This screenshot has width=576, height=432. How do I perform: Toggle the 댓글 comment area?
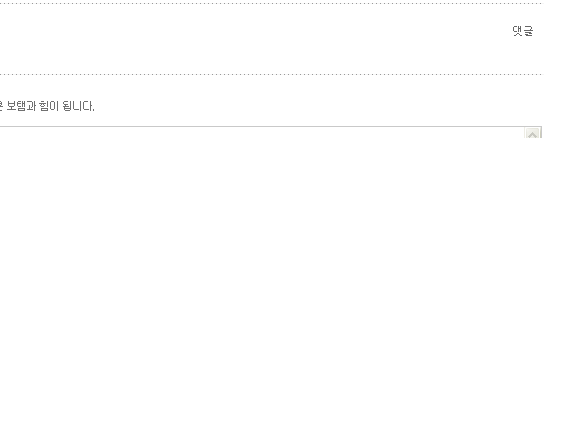click(x=522, y=31)
